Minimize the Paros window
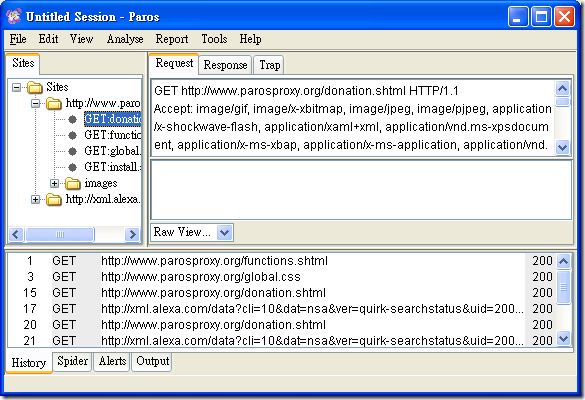585x400 pixels. click(x=517, y=16)
